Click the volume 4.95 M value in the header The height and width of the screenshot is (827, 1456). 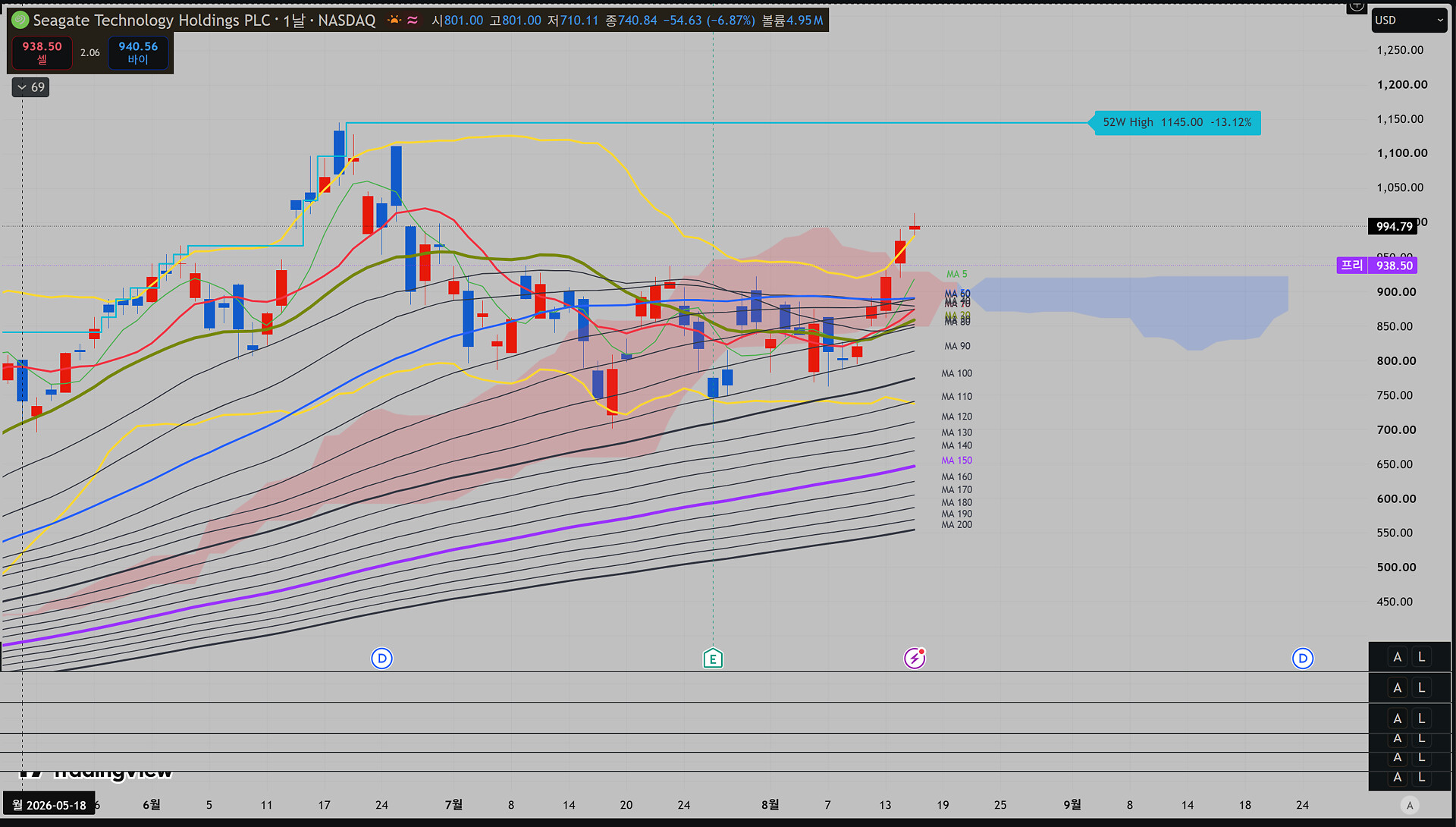click(805, 20)
